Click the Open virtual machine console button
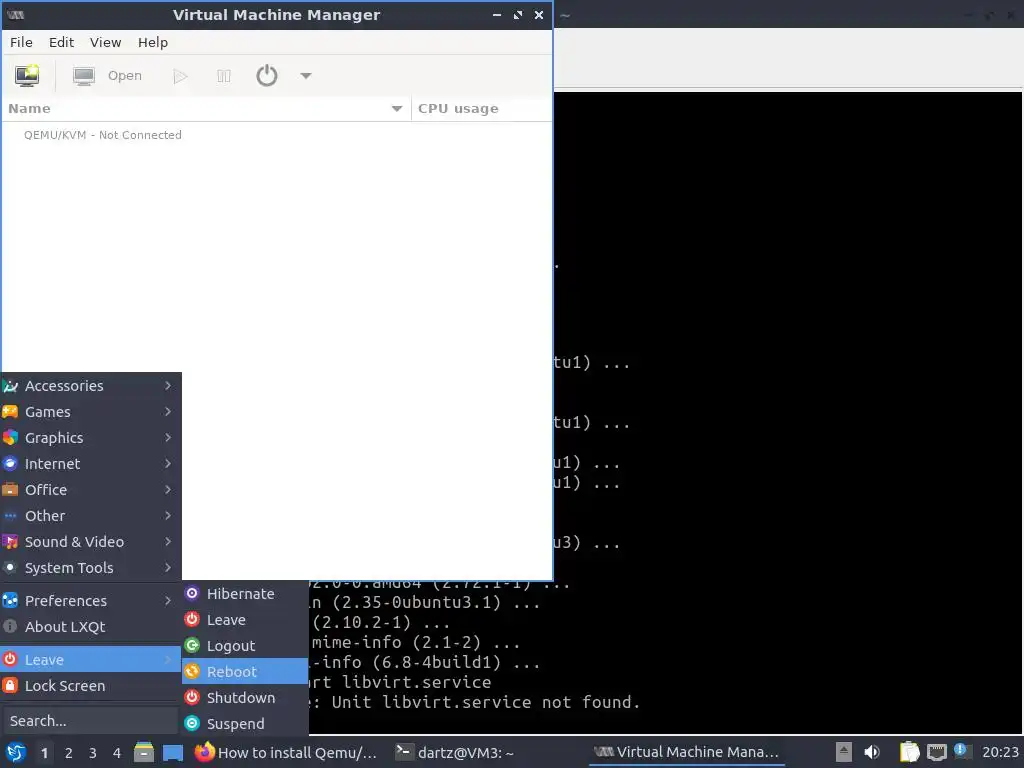This screenshot has height=768, width=1024. pos(107,76)
